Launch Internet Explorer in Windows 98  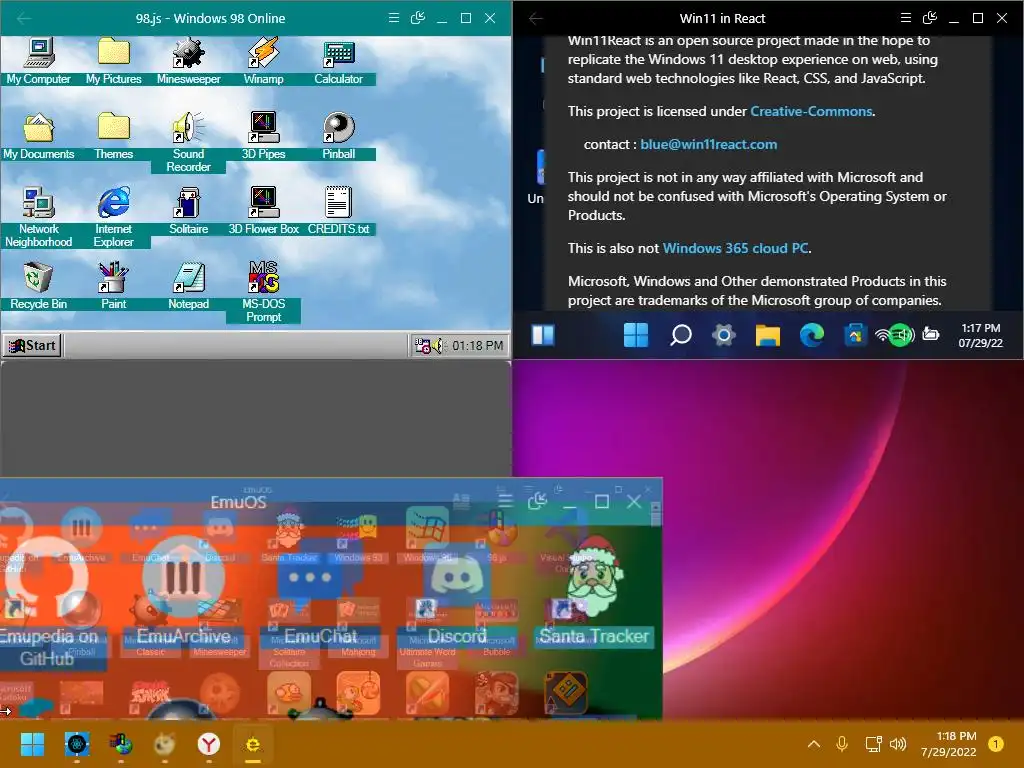pyautogui.click(x=114, y=217)
